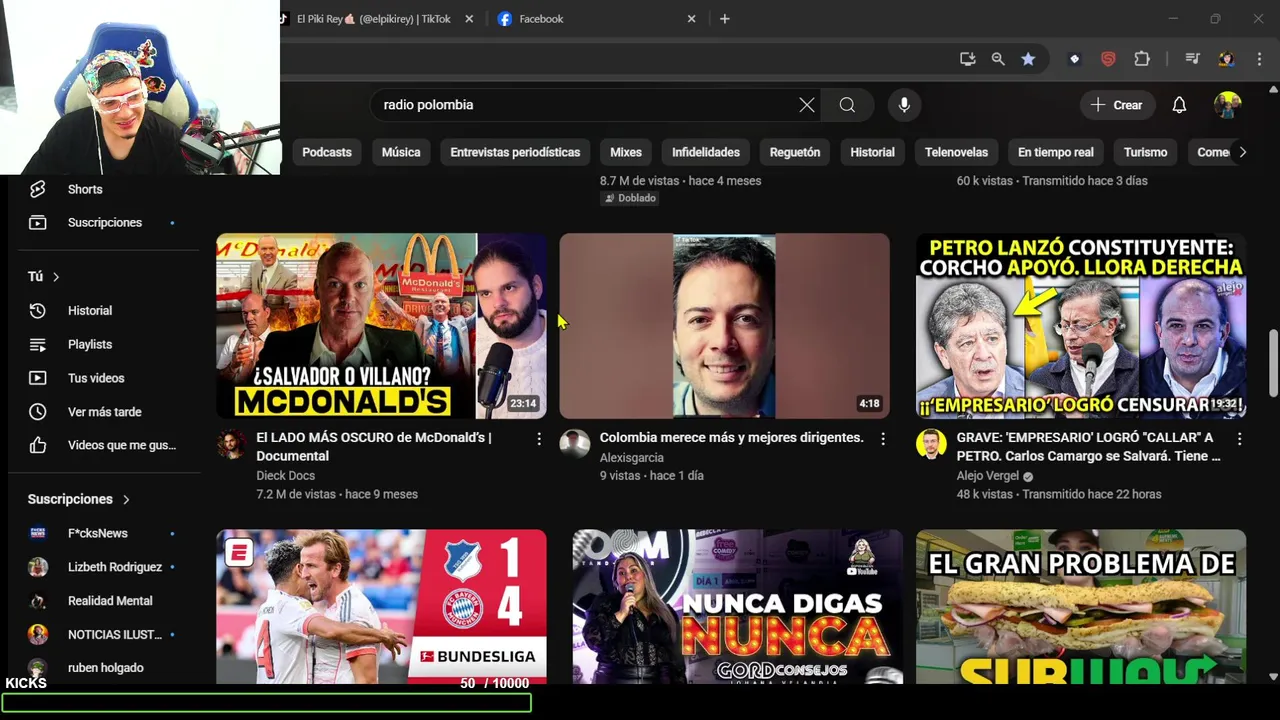This screenshot has width=1280, height=720.
Task: Open Ver más tarde in the sidebar
Action: (105, 412)
